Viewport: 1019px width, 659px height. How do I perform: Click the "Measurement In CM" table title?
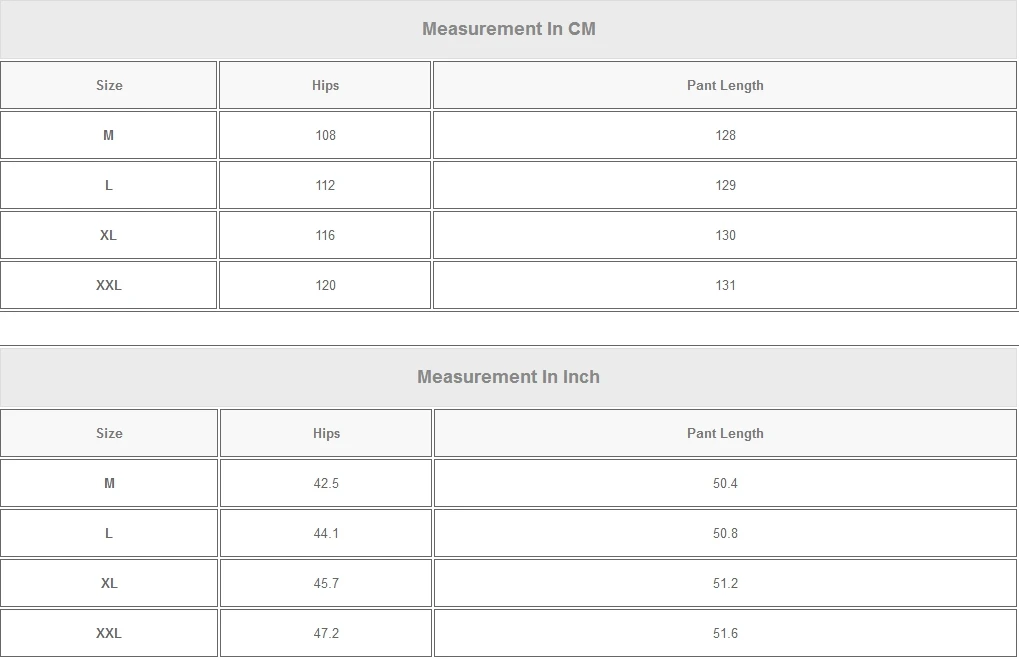508,29
